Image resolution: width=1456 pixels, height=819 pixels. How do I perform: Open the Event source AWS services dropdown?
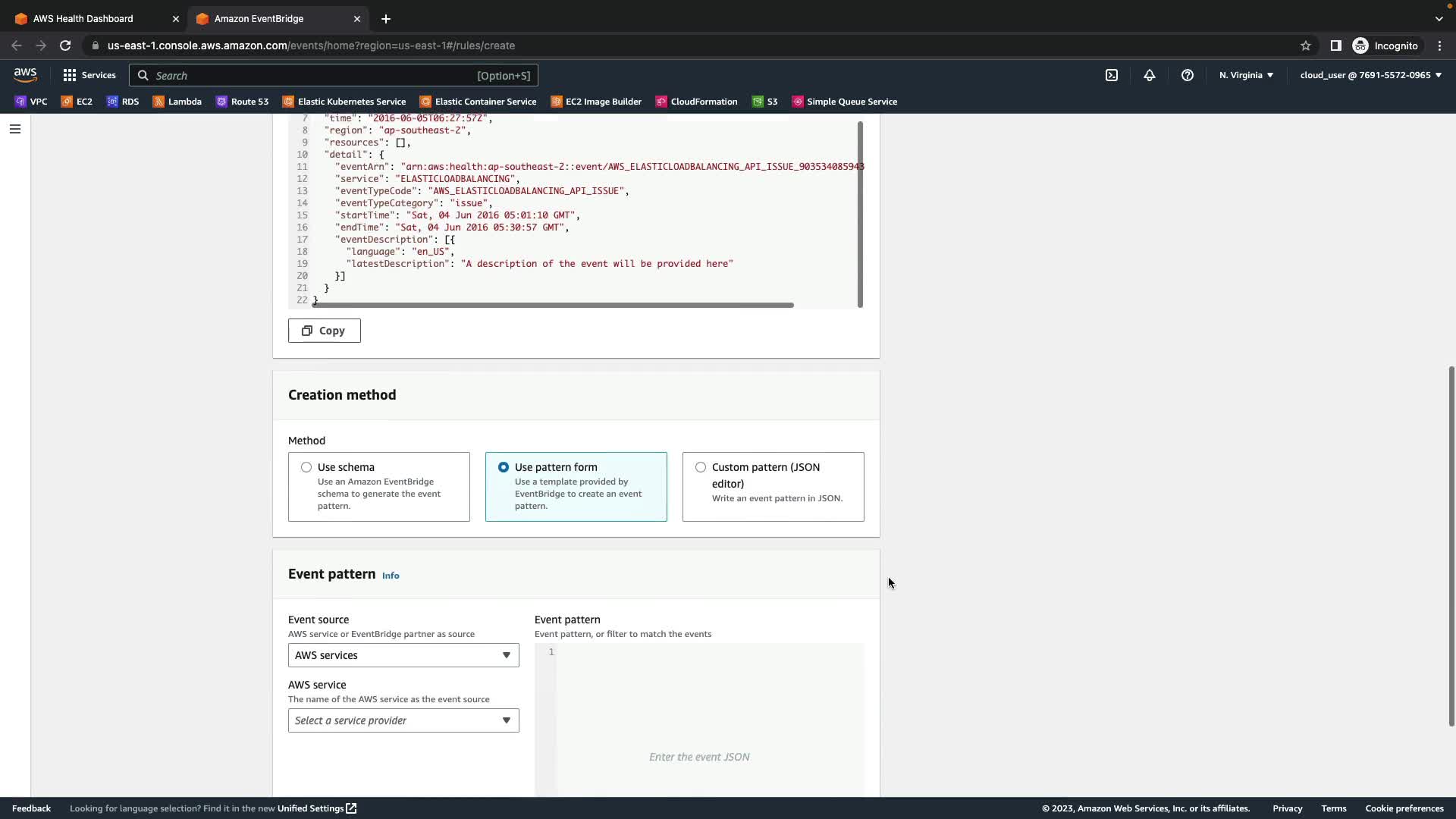pos(403,655)
